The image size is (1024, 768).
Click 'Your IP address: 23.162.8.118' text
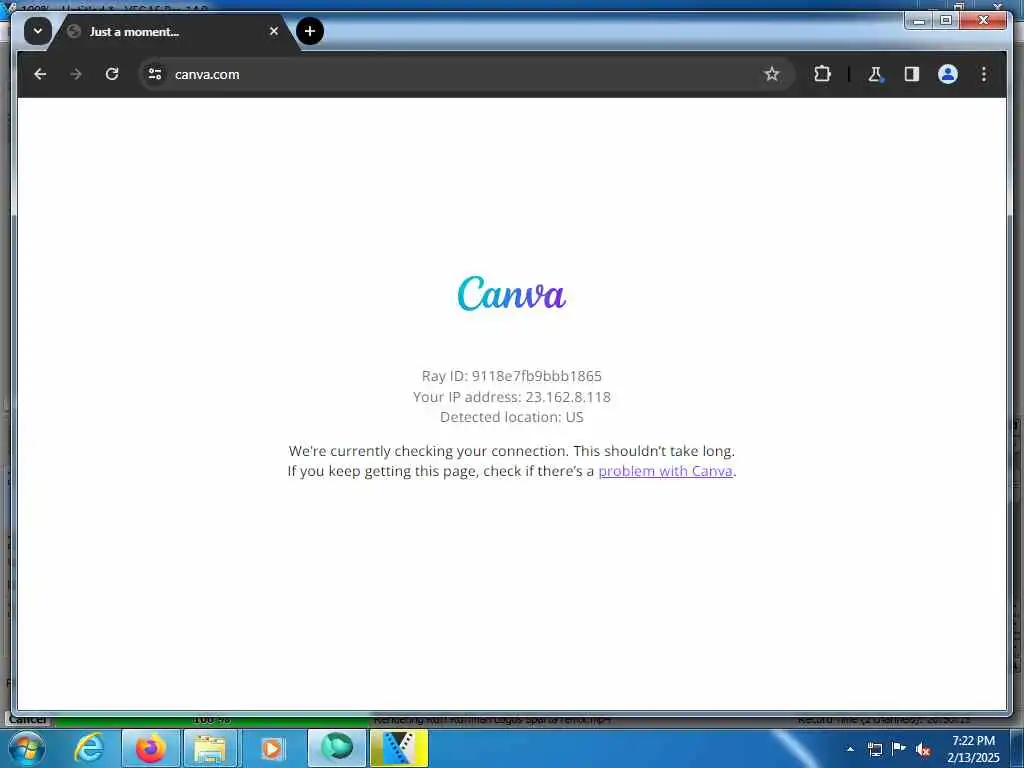pos(511,396)
